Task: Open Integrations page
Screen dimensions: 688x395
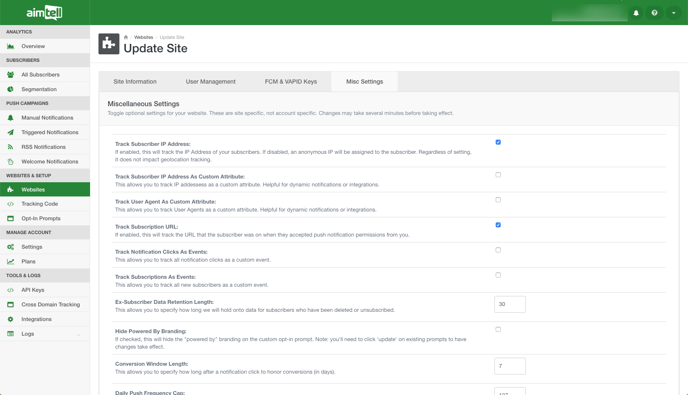Action: [45, 319]
